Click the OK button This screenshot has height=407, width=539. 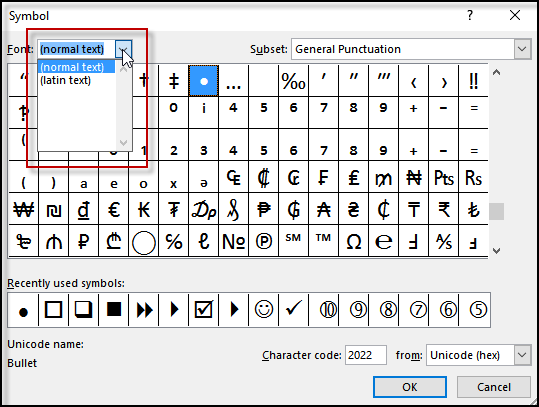pyautogui.click(x=410, y=387)
